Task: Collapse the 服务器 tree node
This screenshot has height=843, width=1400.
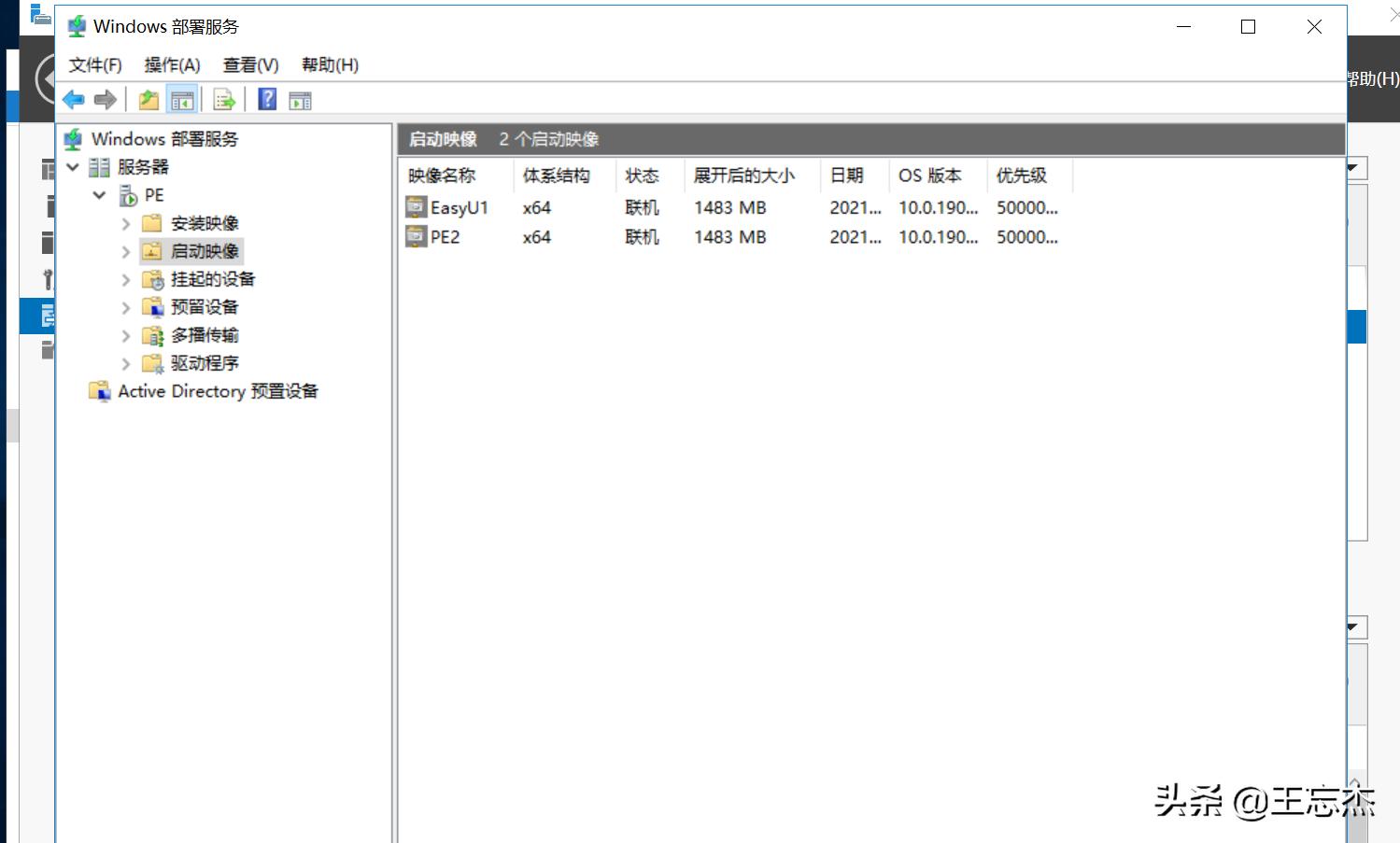Action: point(73,168)
